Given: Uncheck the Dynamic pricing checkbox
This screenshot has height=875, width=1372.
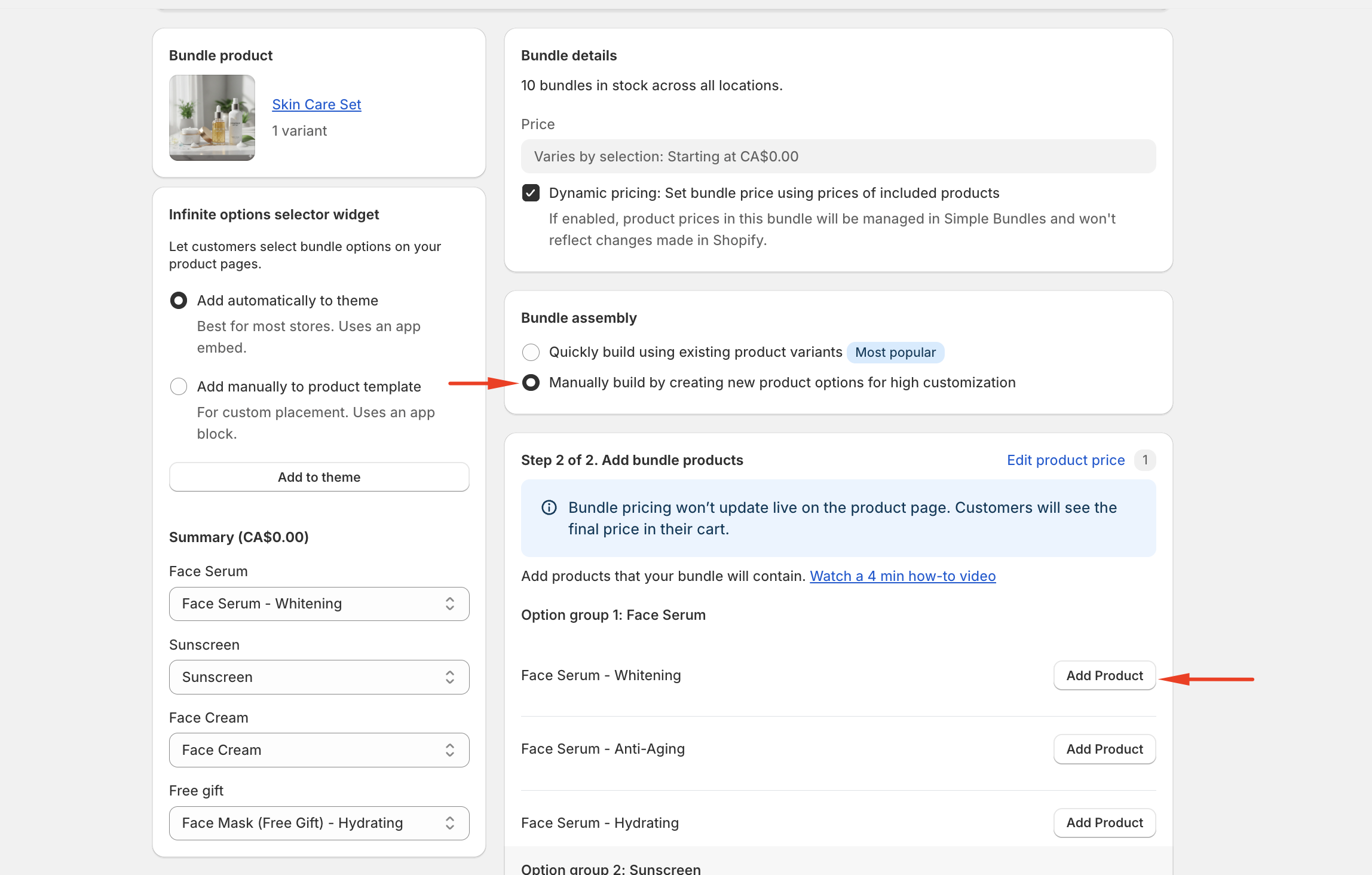Looking at the screenshot, I should click(x=531, y=193).
